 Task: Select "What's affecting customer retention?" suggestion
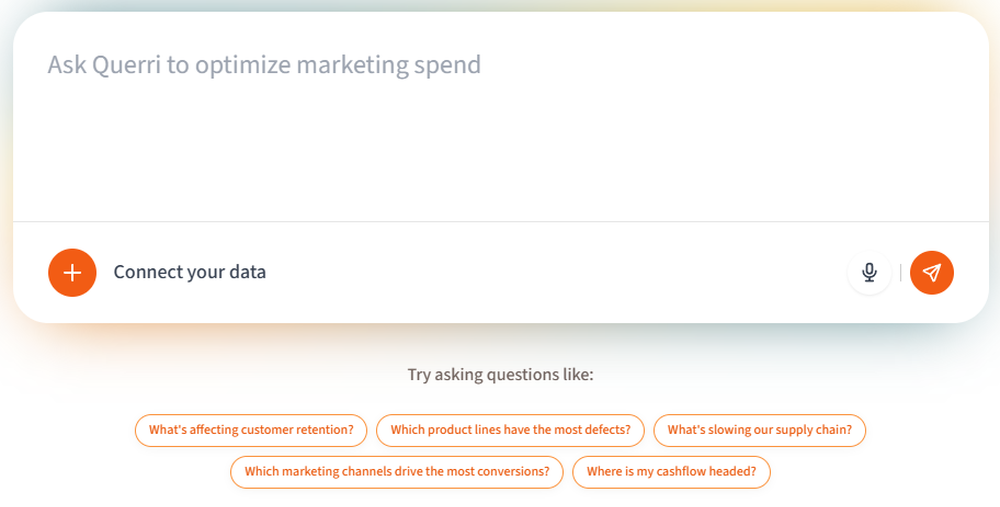pyautogui.click(x=251, y=430)
